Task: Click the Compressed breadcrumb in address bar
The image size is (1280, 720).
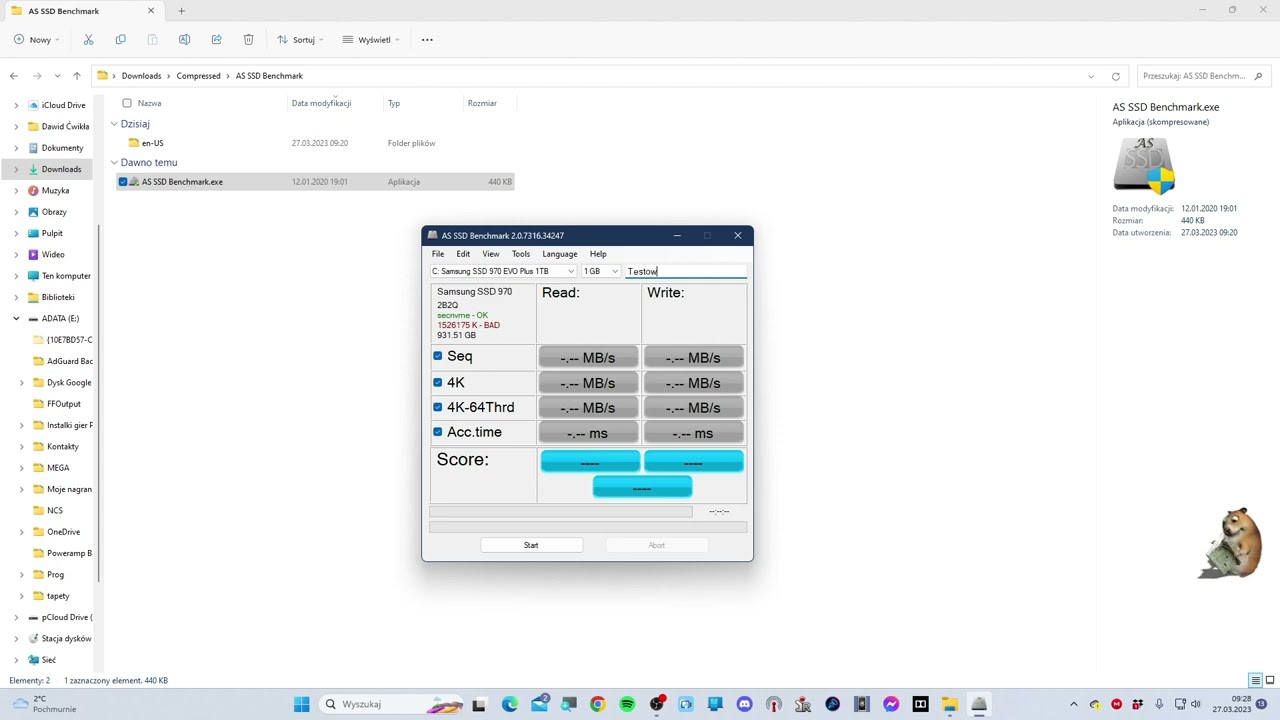Action: click(x=198, y=76)
